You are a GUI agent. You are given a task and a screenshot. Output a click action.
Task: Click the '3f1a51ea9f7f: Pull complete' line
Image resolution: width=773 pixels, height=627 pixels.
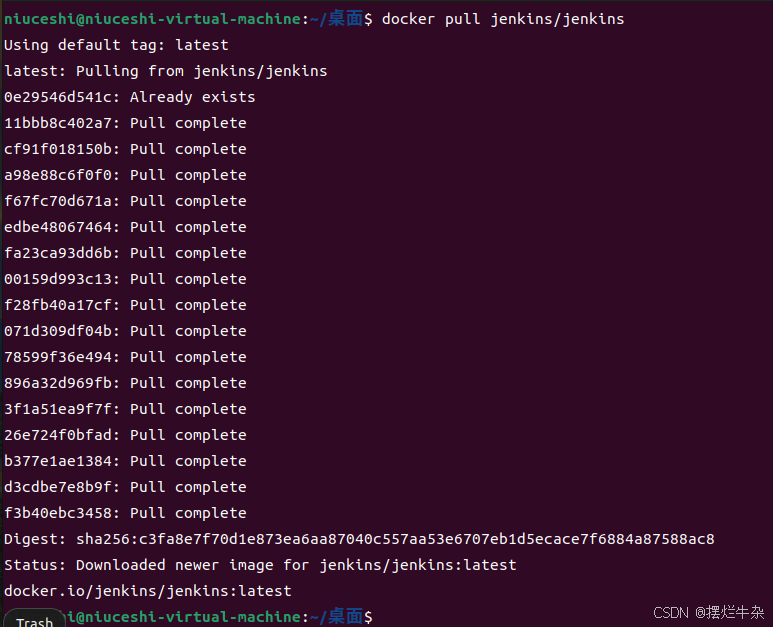tap(125, 409)
